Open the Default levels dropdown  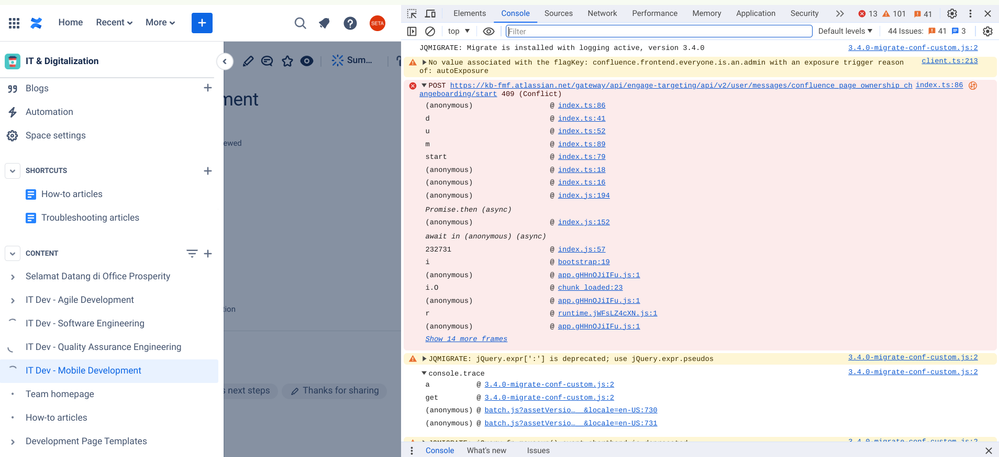point(845,31)
